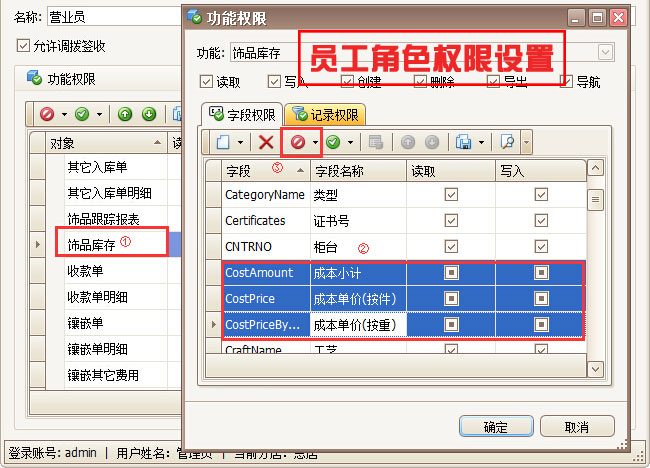
Task: Click the green allow-permission icon in field toolbar
Action: point(331,143)
